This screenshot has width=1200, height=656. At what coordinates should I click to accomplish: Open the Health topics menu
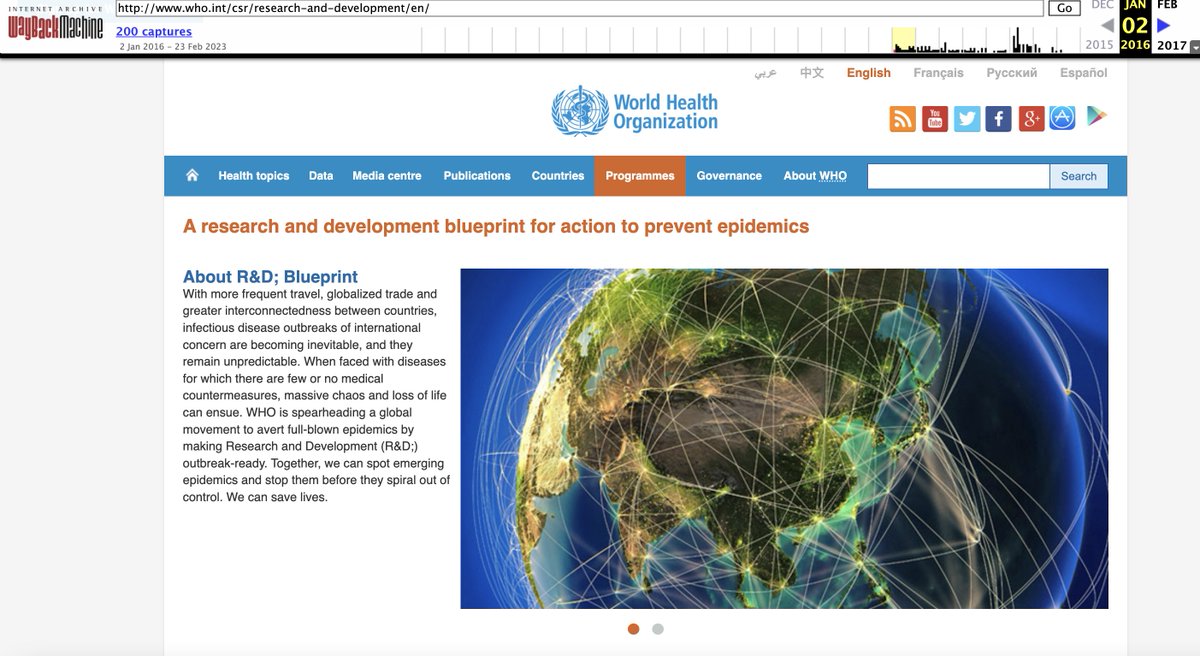pyautogui.click(x=253, y=176)
